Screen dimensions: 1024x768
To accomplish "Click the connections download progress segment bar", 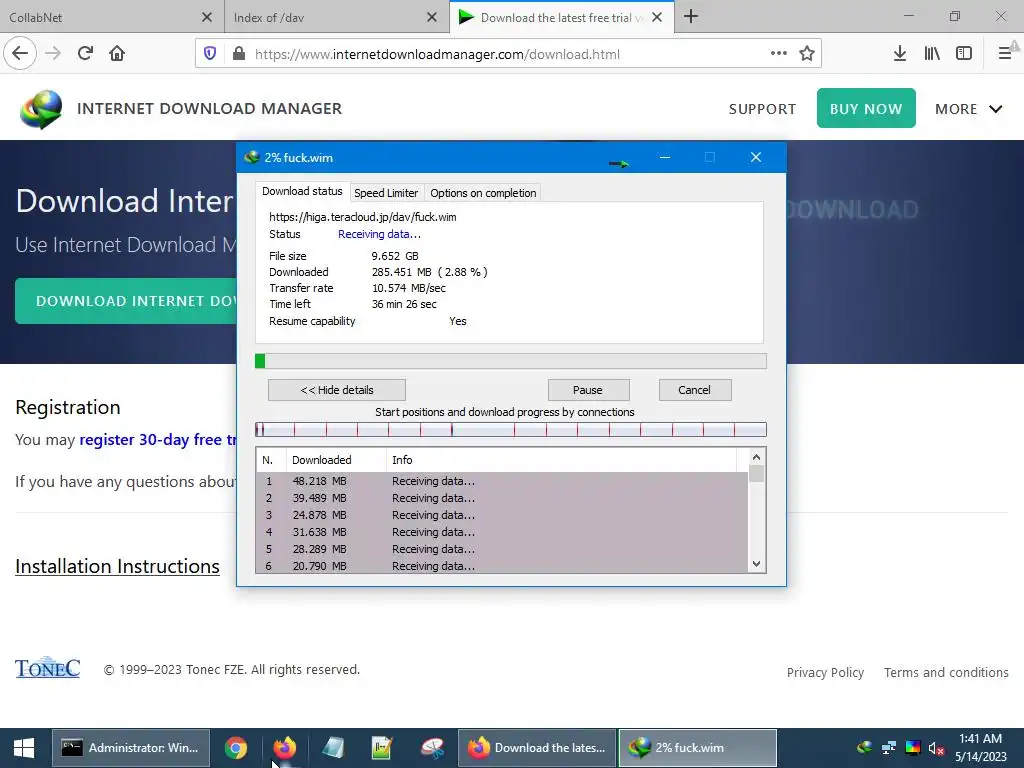I will point(511,429).
